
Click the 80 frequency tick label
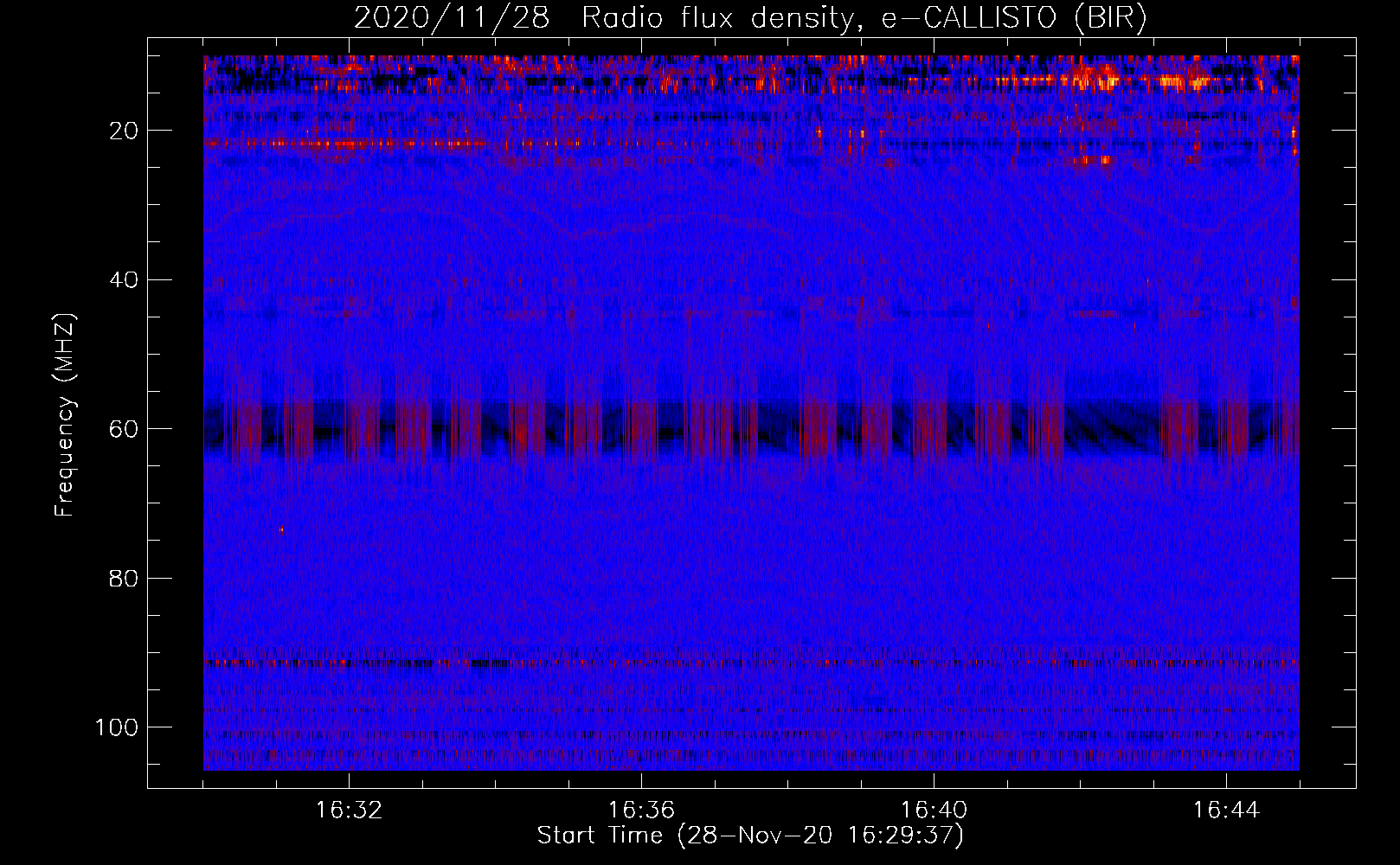click(124, 579)
